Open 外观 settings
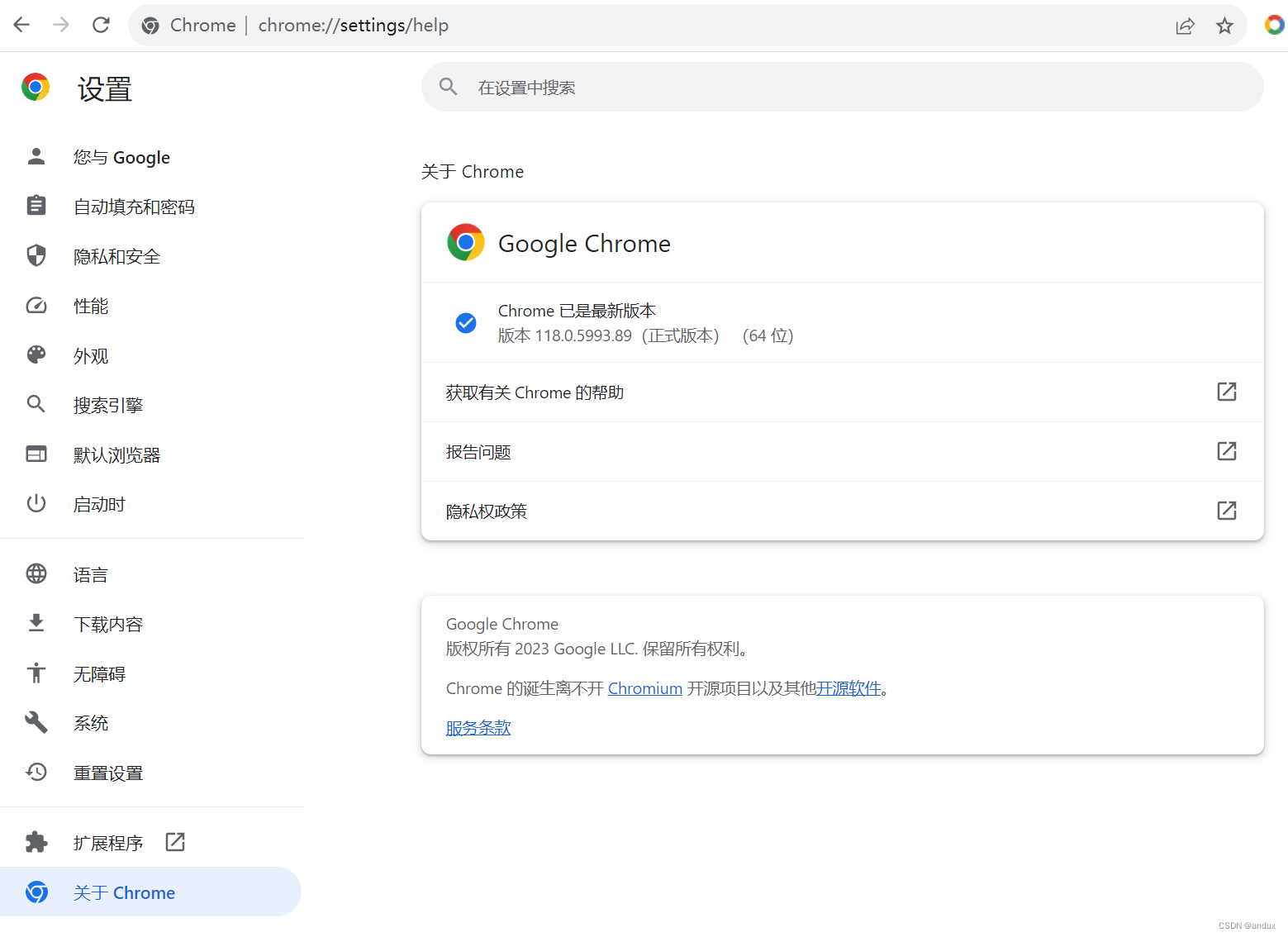Image resolution: width=1288 pixels, height=937 pixels. (x=152, y=355)
